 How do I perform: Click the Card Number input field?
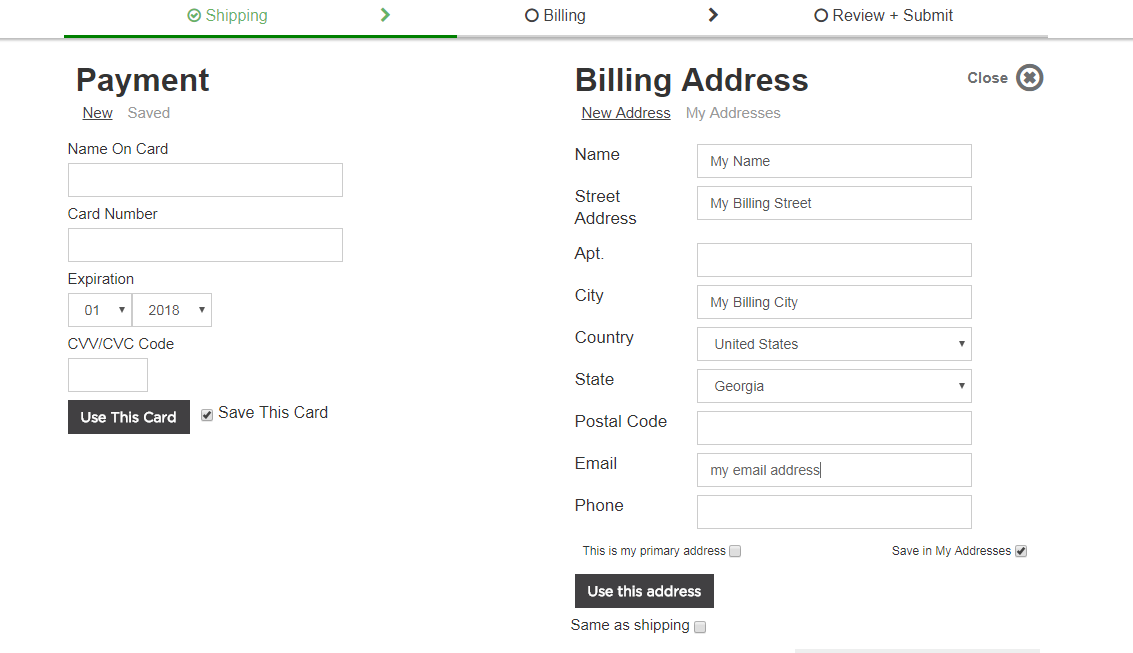point(205,245)
